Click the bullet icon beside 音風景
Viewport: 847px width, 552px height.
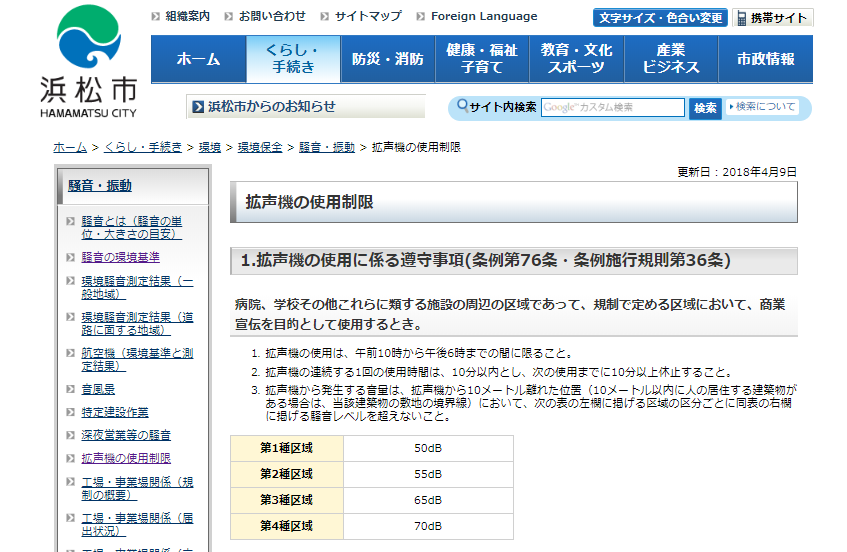pyautogui.click(x=70, y=389)
